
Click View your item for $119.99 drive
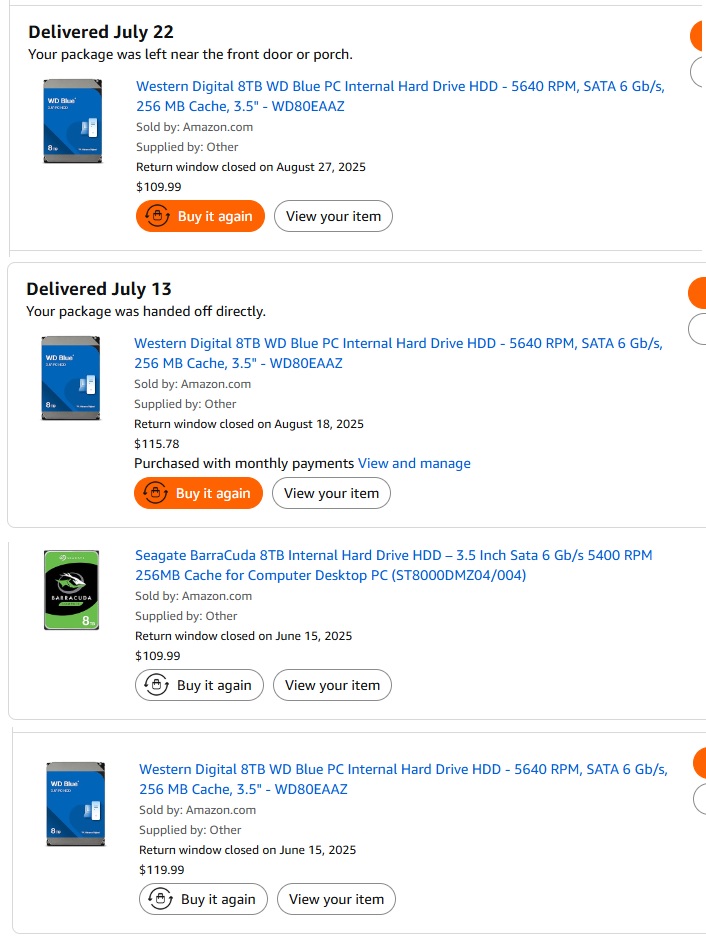pos(336,899)
